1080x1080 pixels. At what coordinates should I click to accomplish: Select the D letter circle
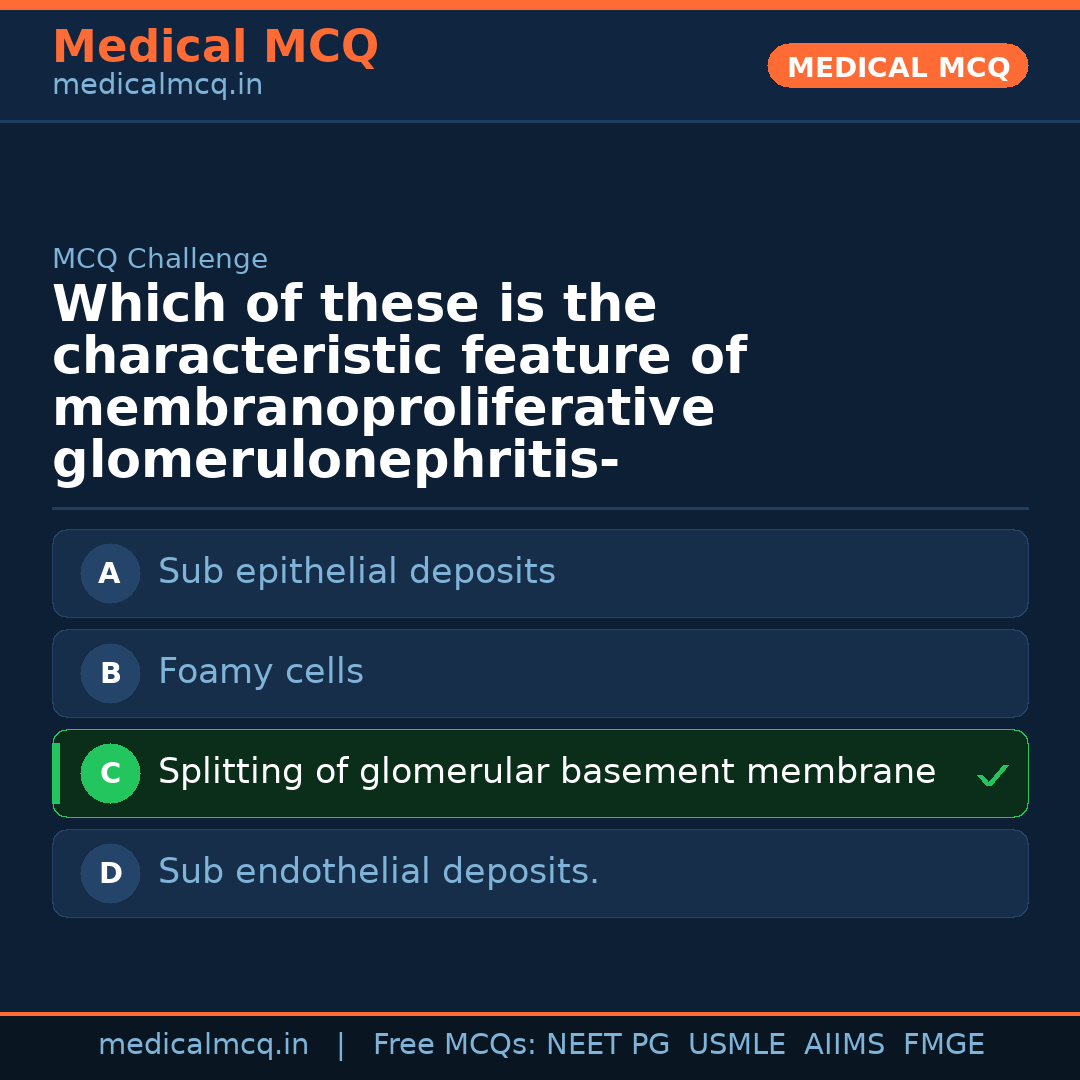point(110,874)
